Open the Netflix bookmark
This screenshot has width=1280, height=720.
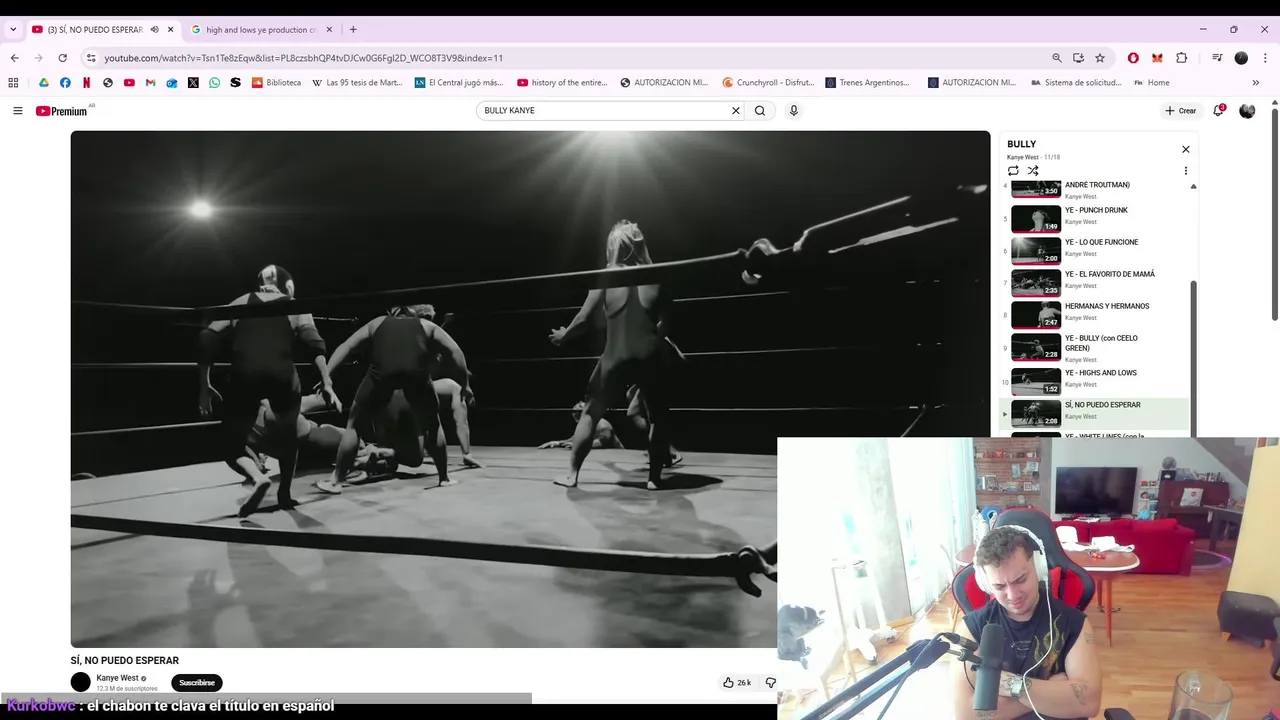tap(87, 83)
